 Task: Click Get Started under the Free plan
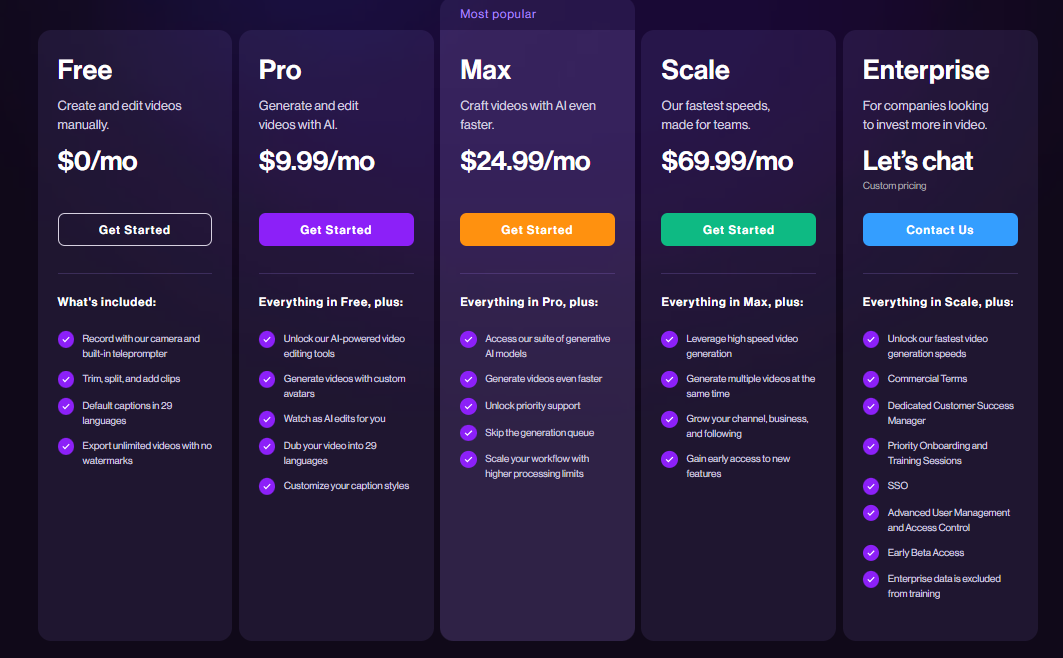(x=135, y=229)
